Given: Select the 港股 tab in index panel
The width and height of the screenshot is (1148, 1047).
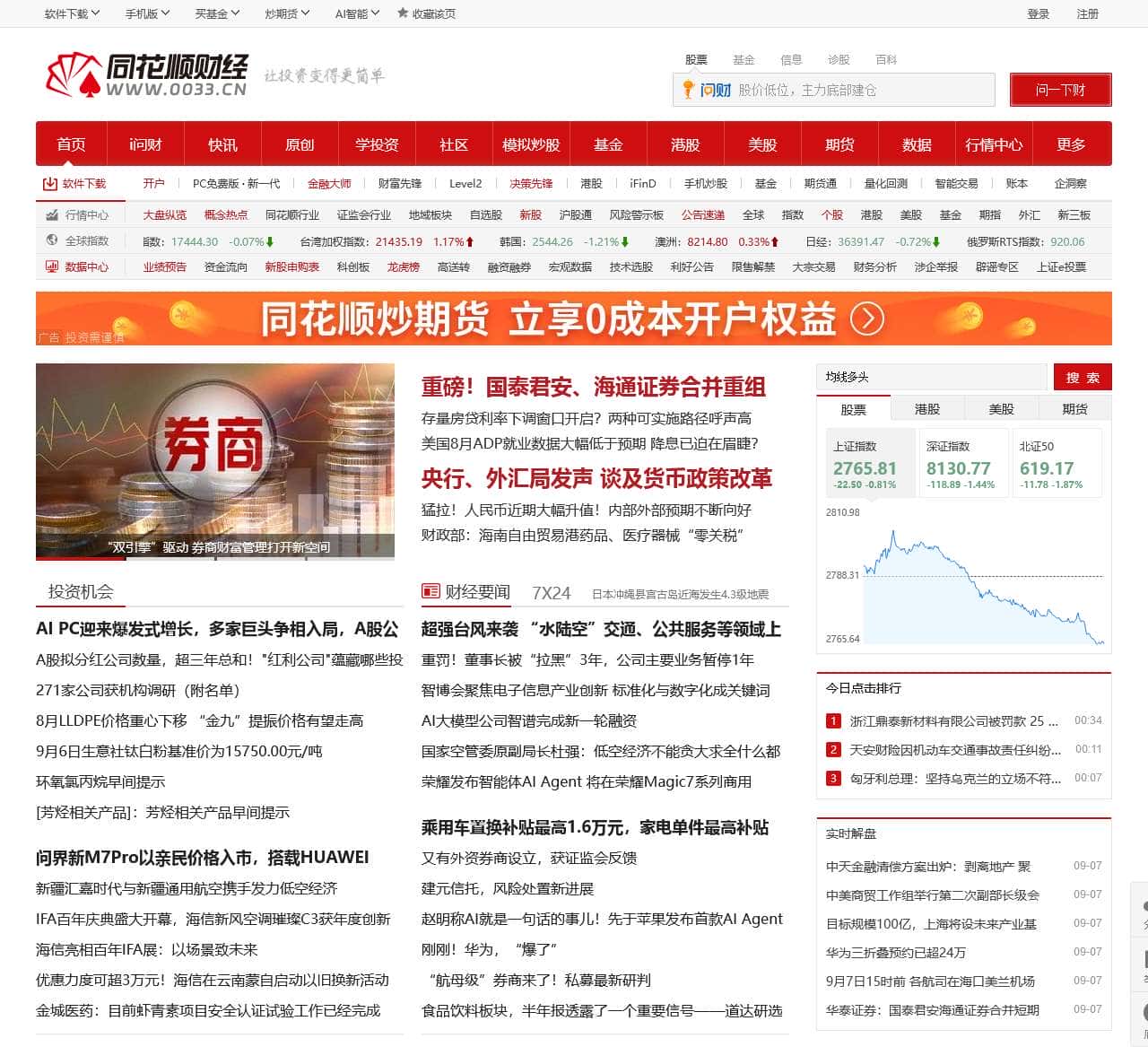Looking at the screenshot, I should click(927, 409).
